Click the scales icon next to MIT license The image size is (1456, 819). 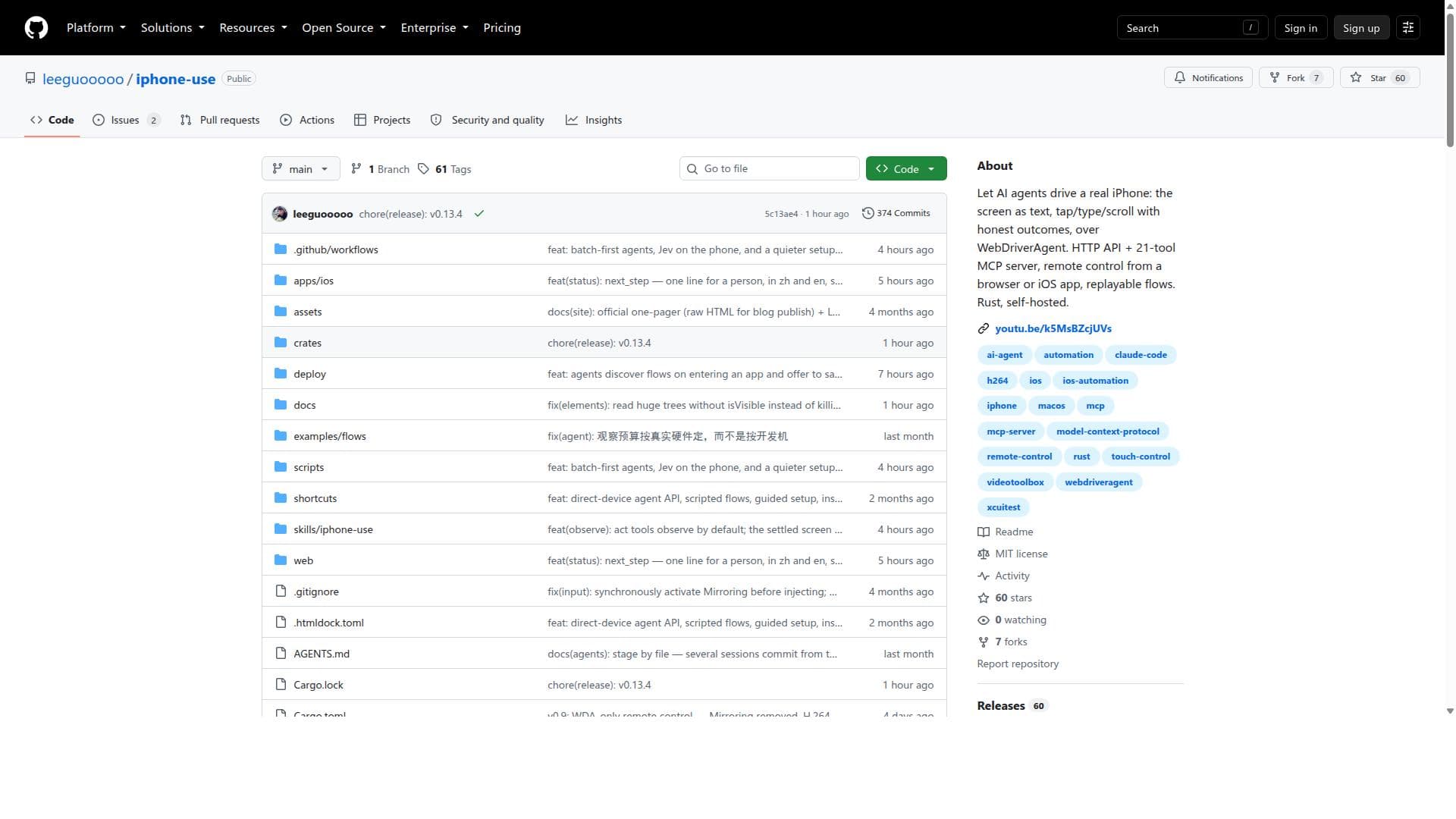[984, 554]
